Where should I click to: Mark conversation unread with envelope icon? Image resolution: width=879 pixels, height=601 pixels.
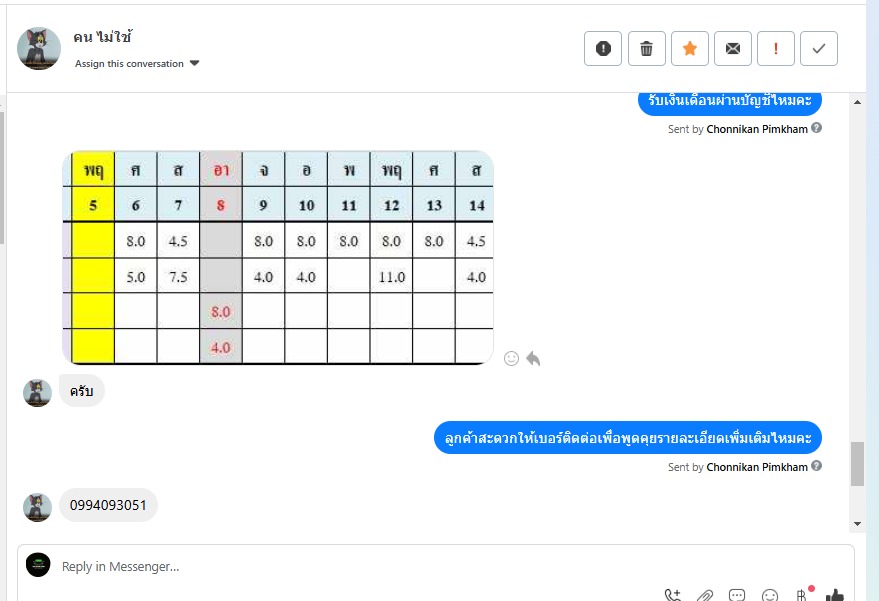point(733,48)
